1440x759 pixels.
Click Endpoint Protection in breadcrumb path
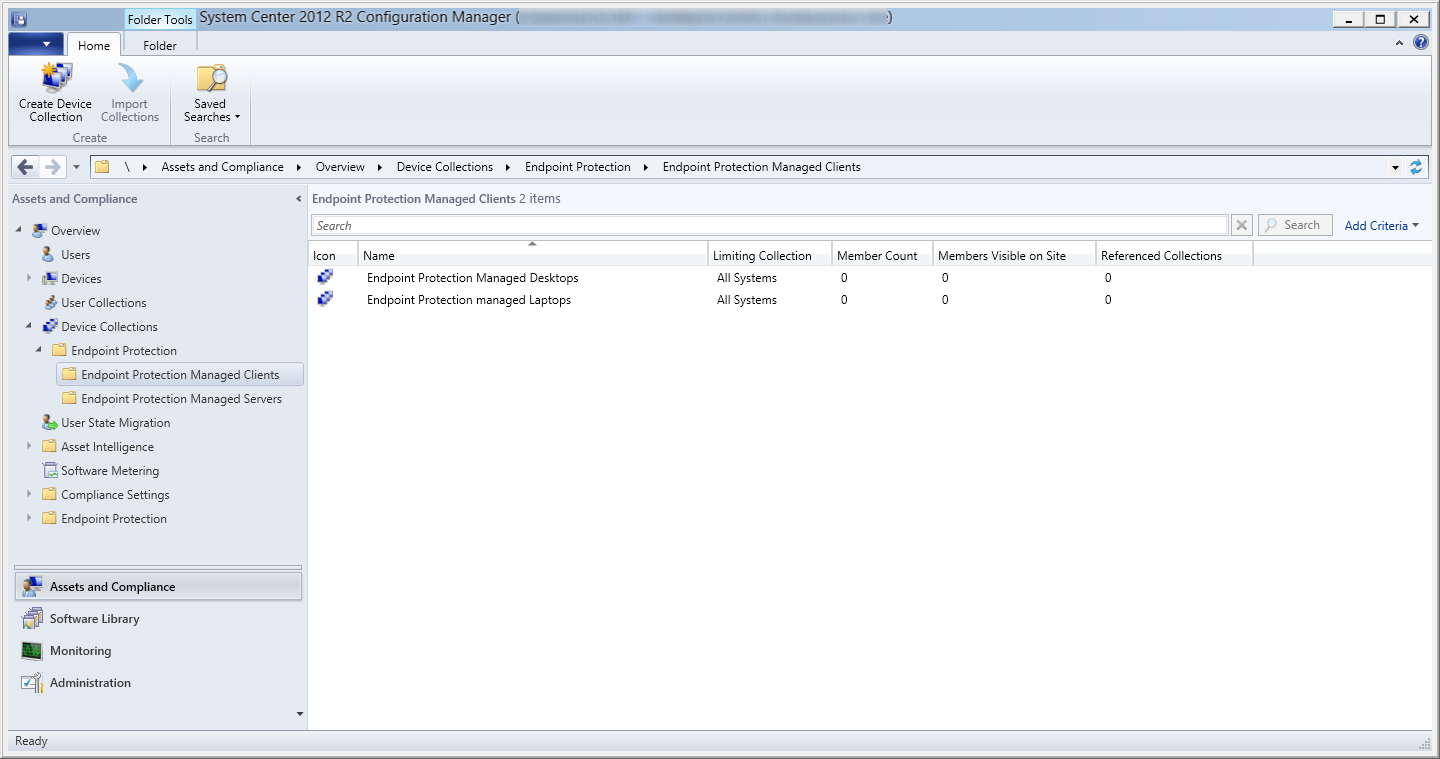[578, 167]
